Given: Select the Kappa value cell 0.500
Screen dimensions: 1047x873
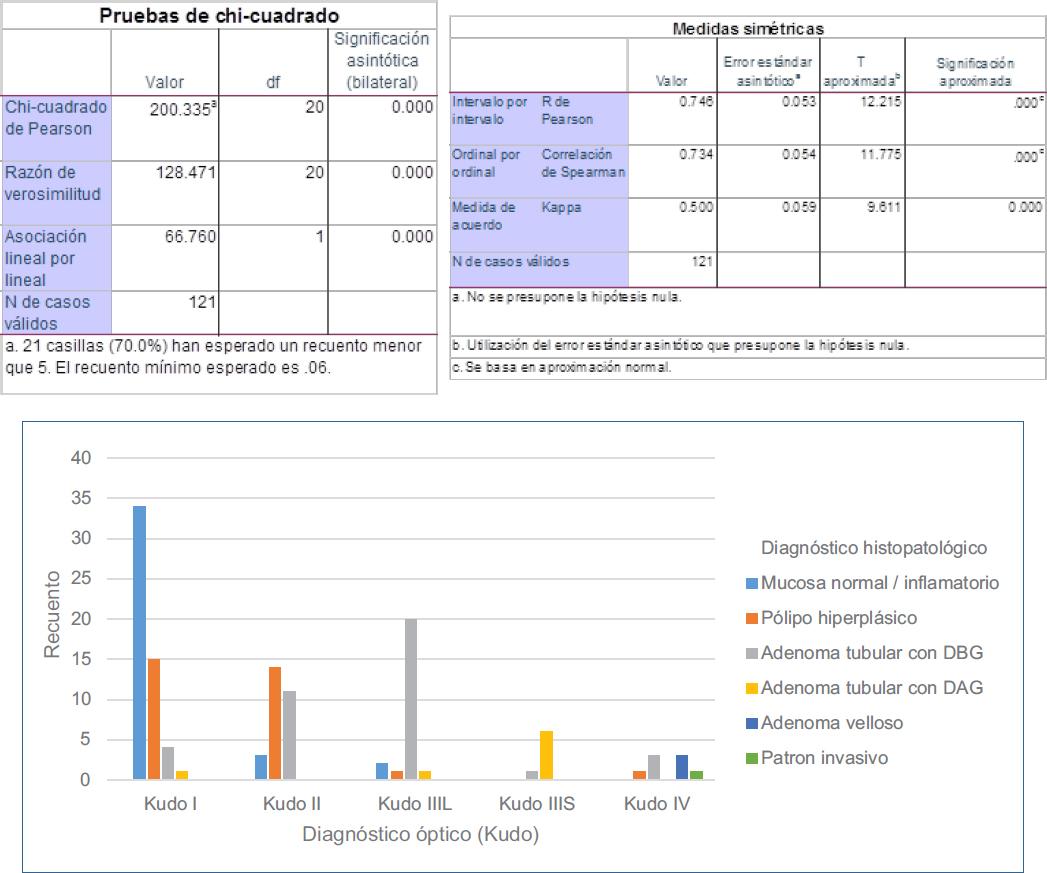Looking at the screenshot, I should tap(698, 208).
